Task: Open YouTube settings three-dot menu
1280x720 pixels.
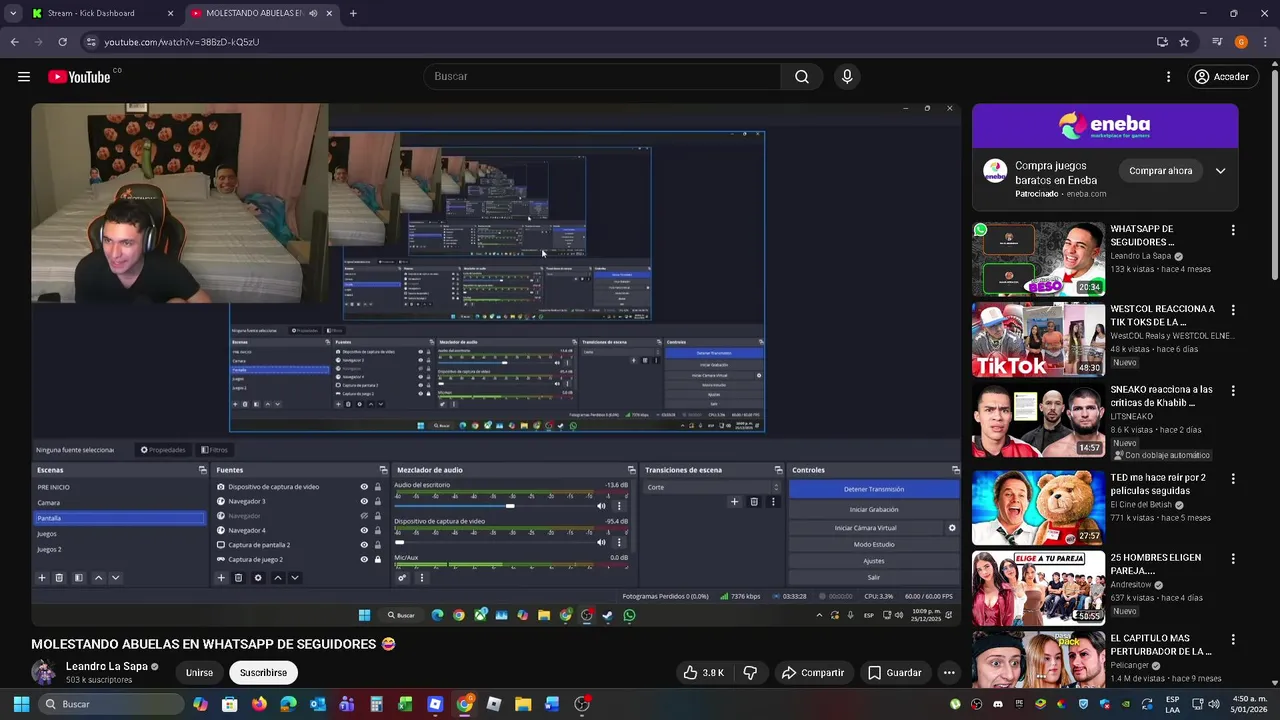Action: tap(1168, 77)
